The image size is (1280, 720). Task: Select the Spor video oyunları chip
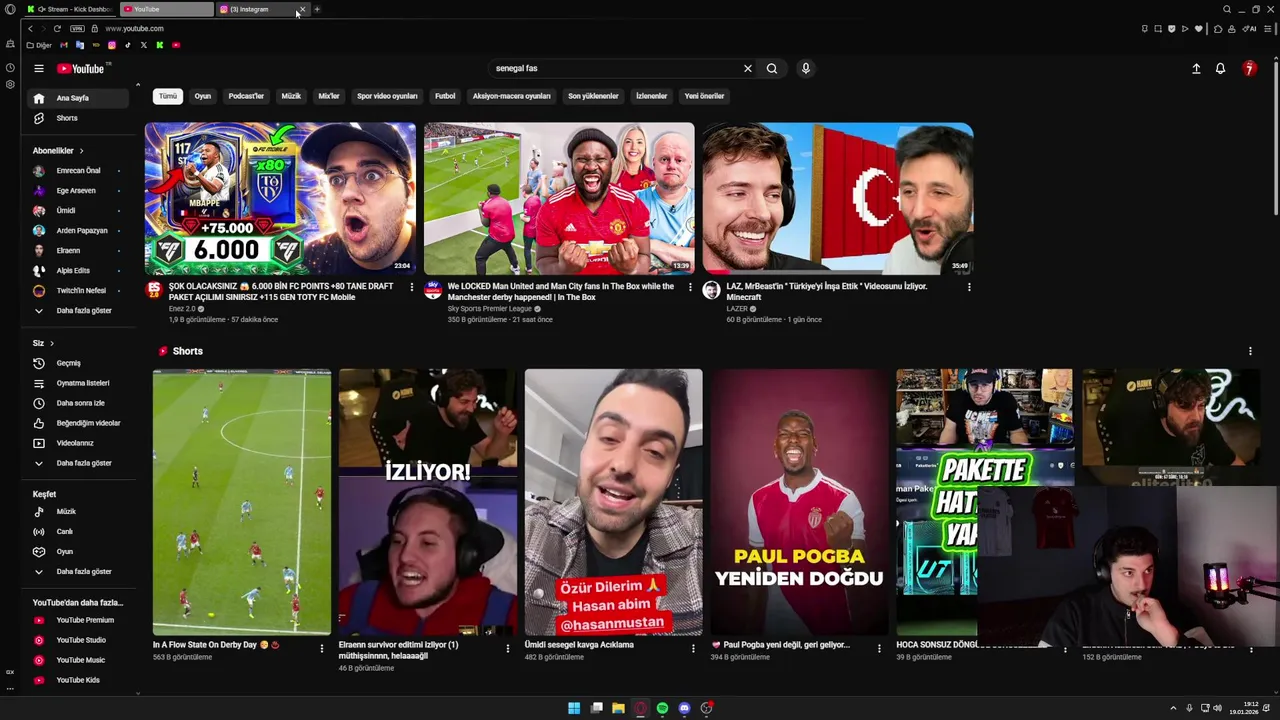click(x=387, y=96)
